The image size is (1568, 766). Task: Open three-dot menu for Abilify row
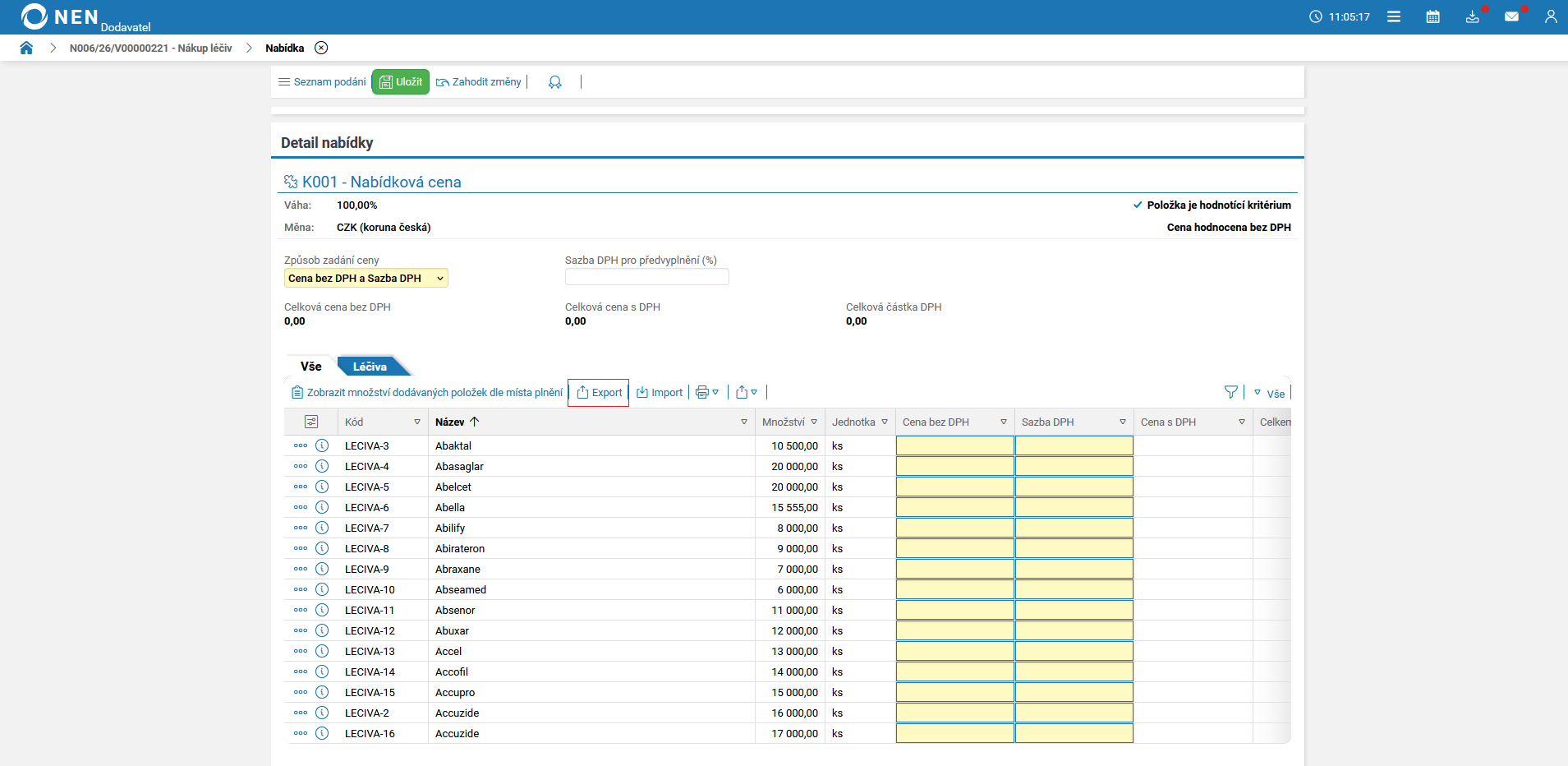[301, 528]
